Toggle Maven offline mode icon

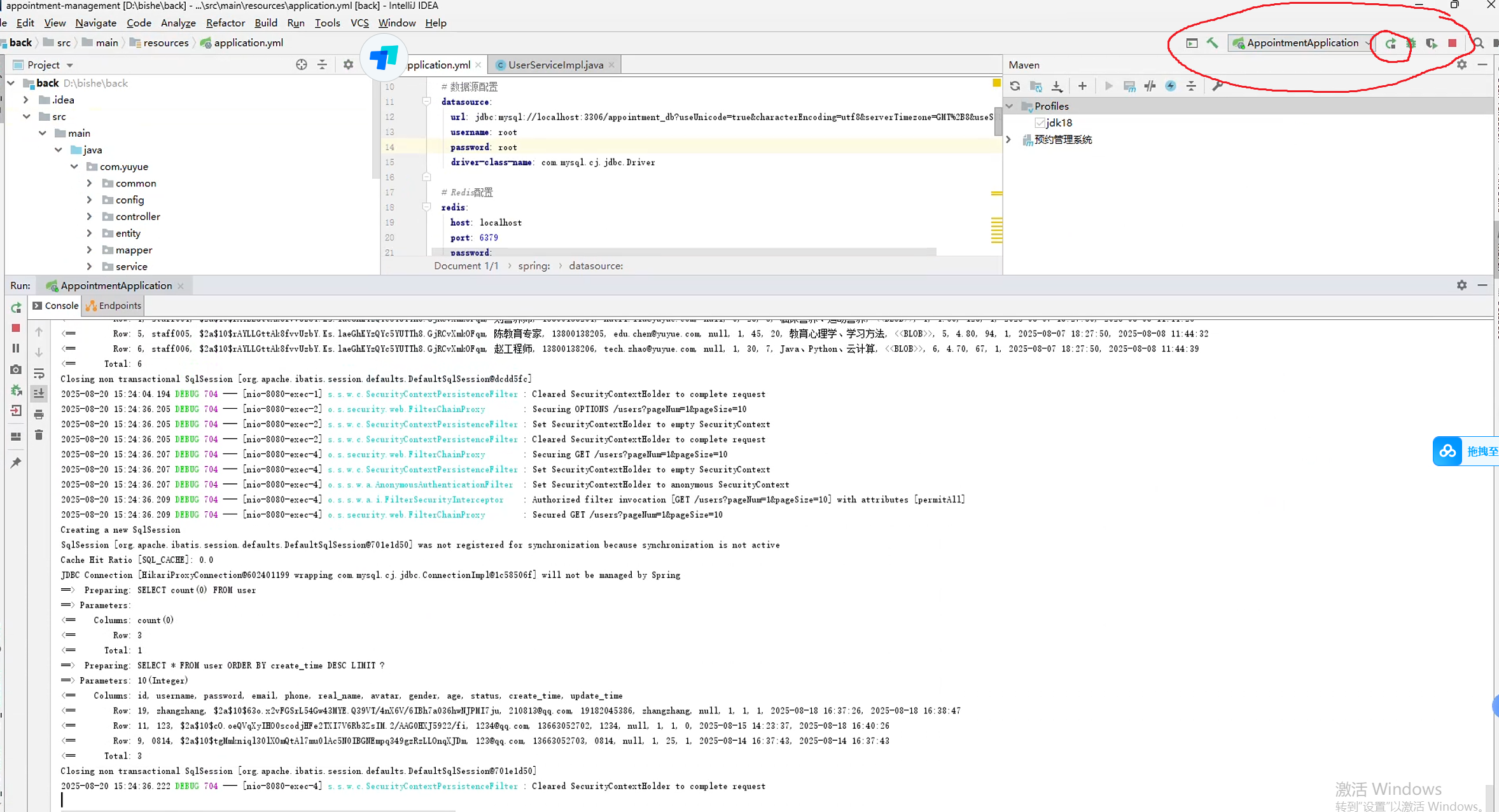click(1150, 86)
